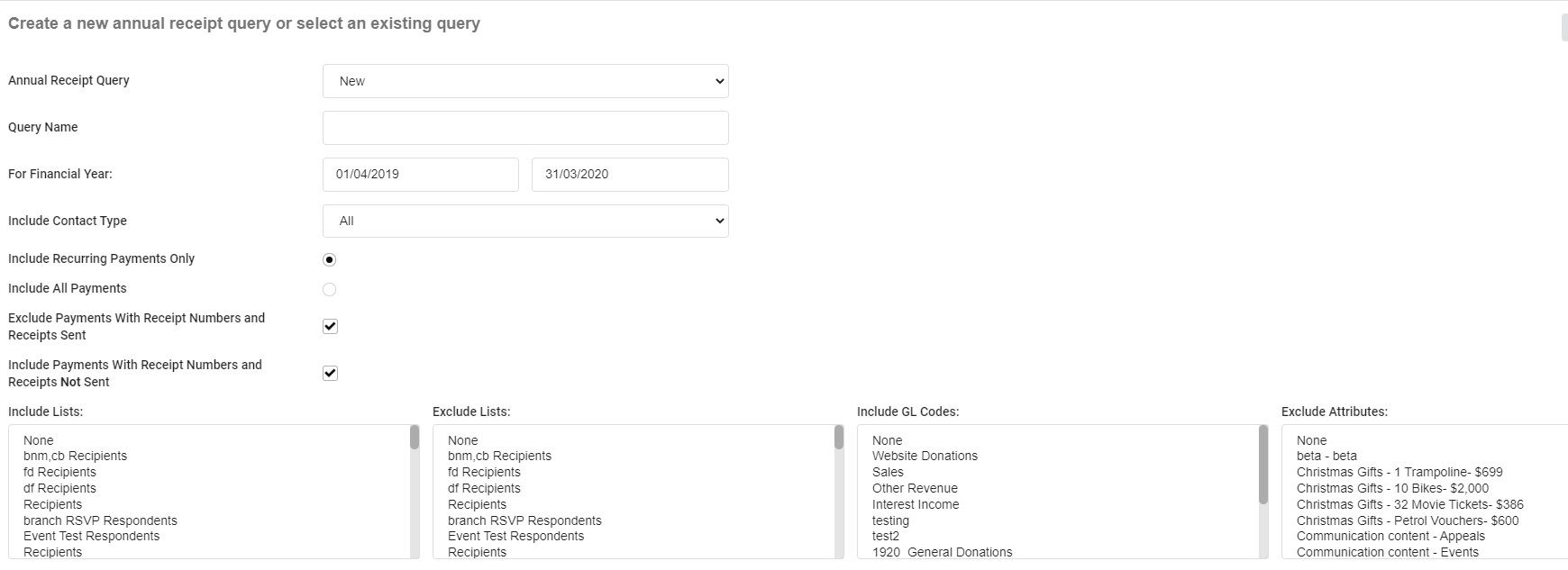This screenshot has width=1568, height=570.
Task: Uncheck Exclude Payments With Receipts Sent checkbox
Action: (x=330, y=327)
